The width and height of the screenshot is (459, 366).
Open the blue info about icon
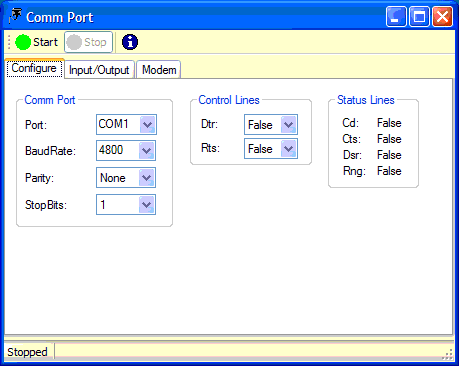click(130, 42)
